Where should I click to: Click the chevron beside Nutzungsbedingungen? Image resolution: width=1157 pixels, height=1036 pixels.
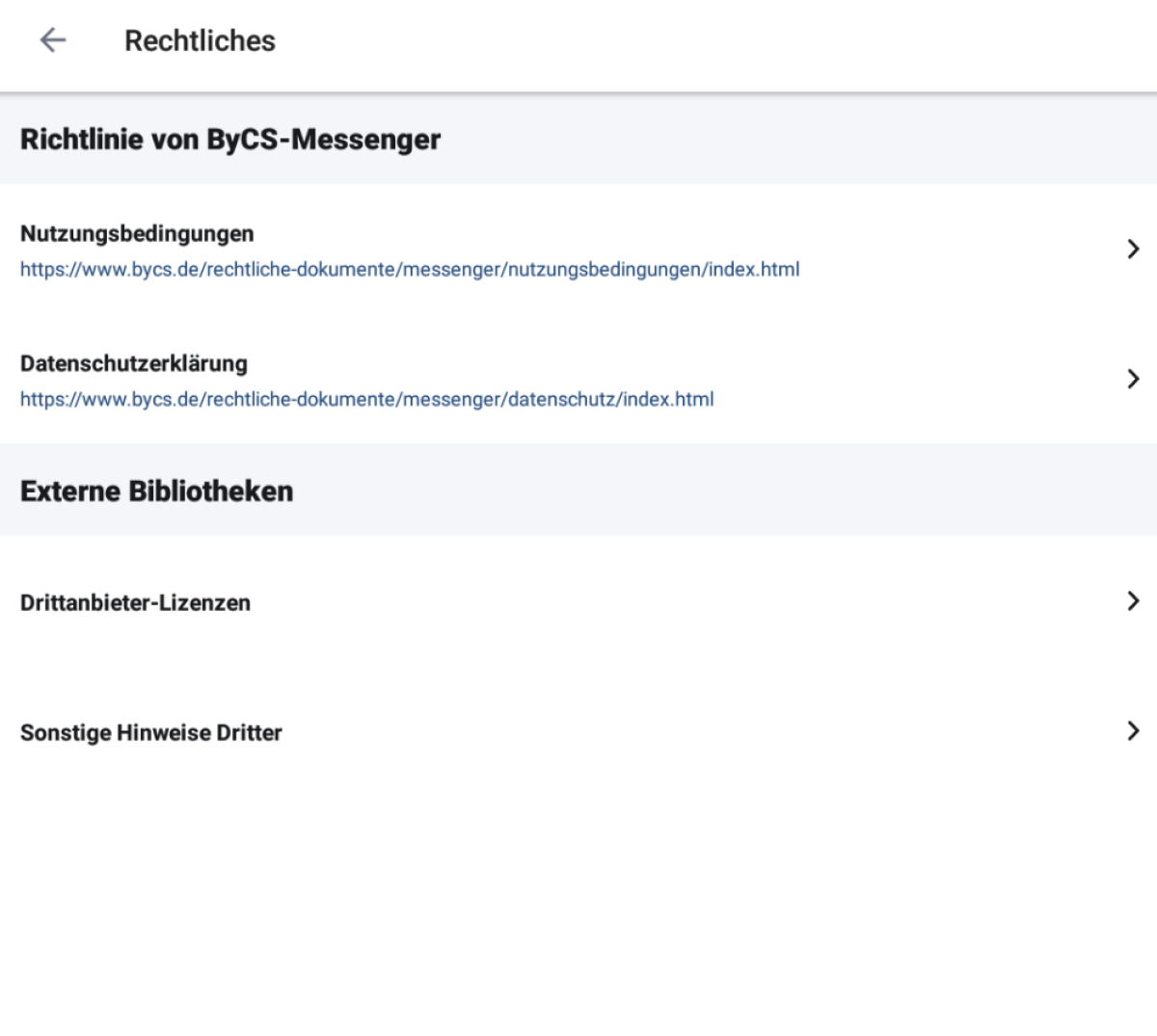[x=1133, y=250]
